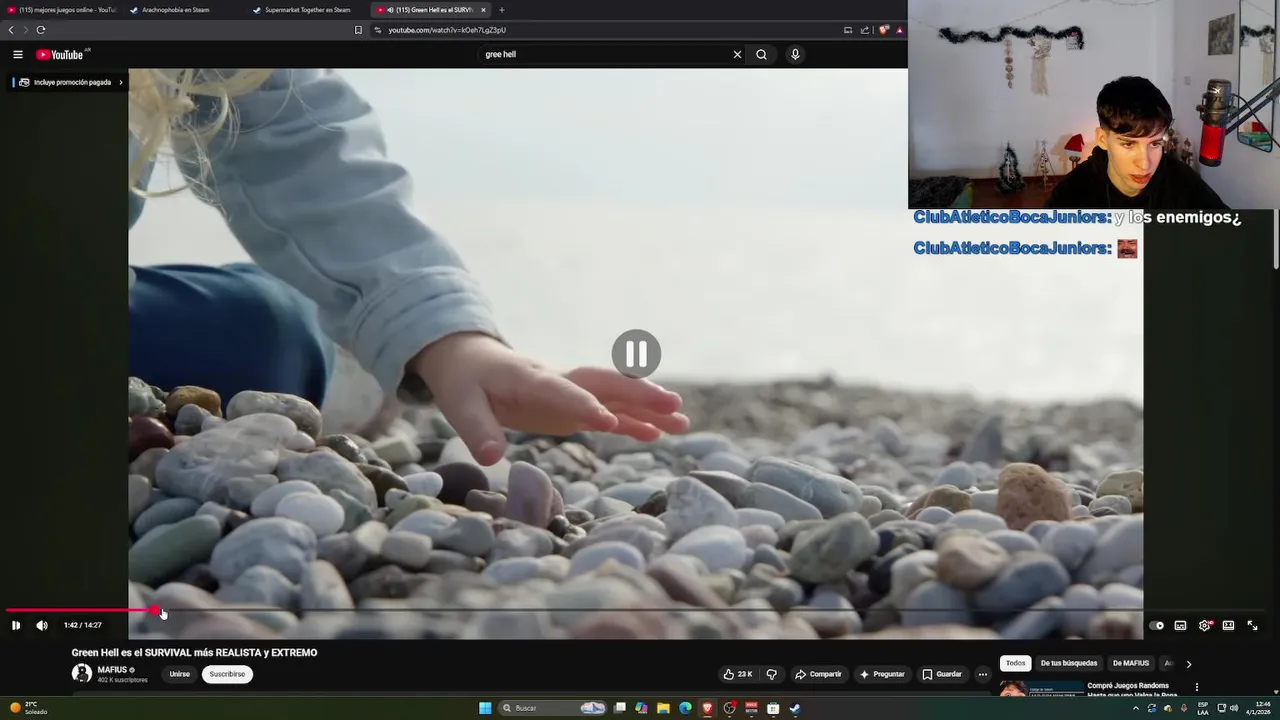Dislike the video

coord(771,674)
